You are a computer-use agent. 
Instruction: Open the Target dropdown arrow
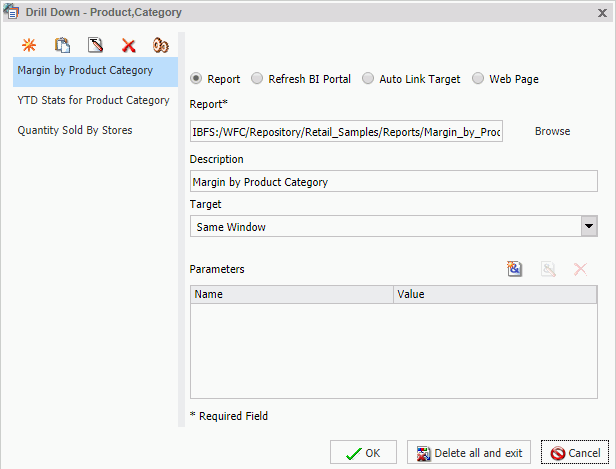(x=589, y=226)
